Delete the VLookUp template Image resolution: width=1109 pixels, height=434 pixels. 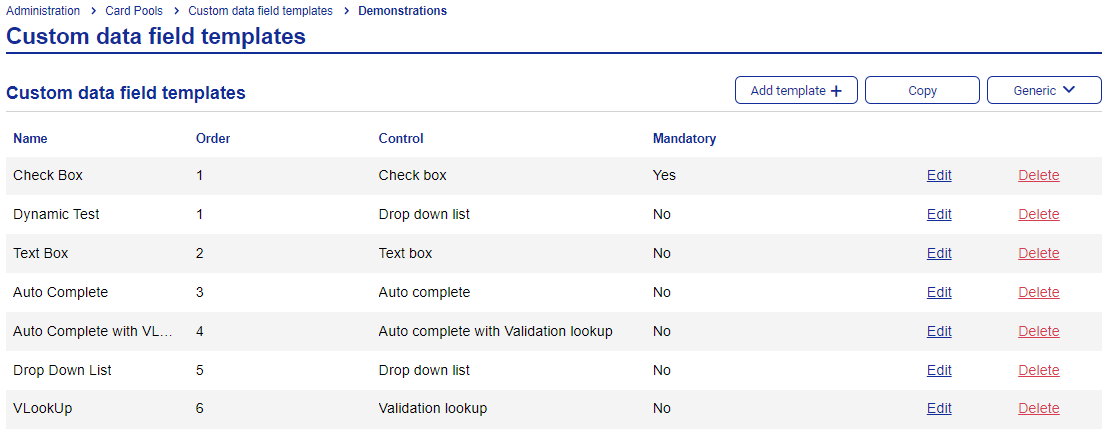1039,409
